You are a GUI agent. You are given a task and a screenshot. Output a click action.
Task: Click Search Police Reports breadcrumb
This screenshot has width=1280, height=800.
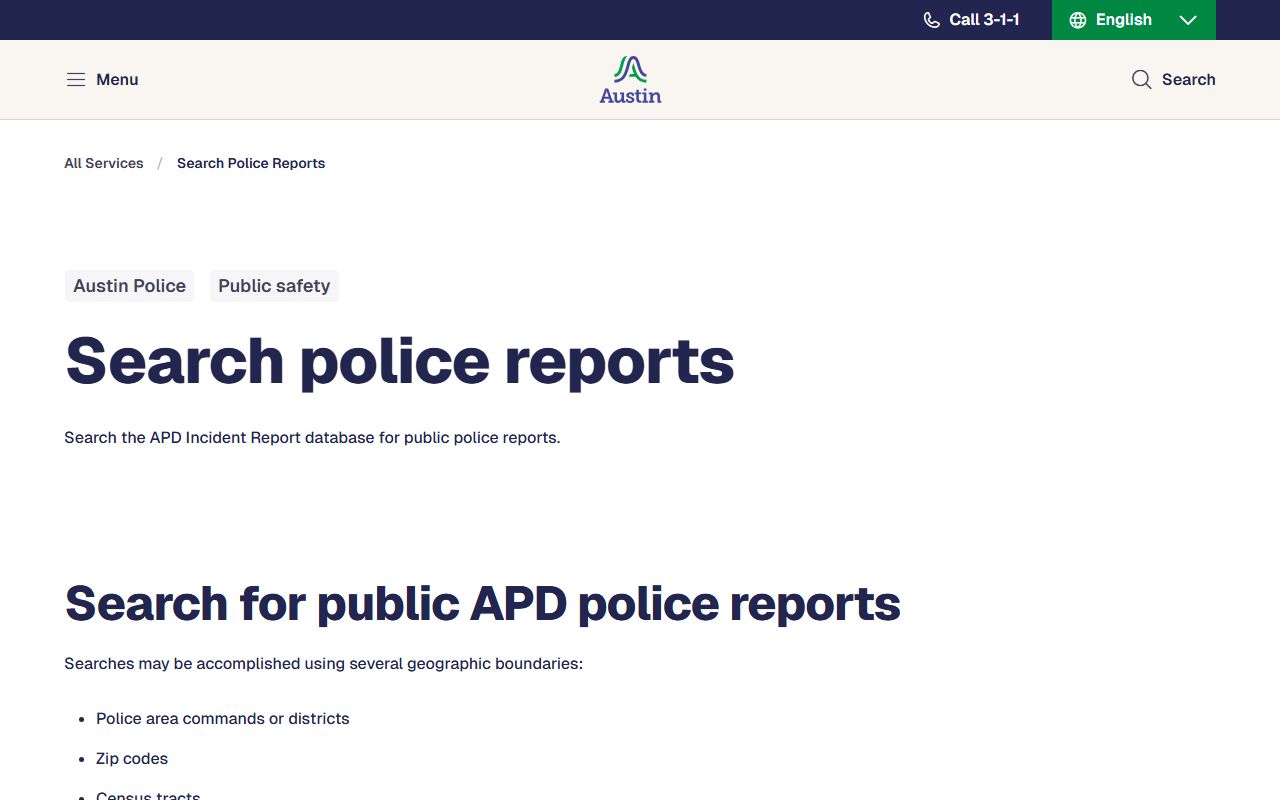click(x=251, y=163)
